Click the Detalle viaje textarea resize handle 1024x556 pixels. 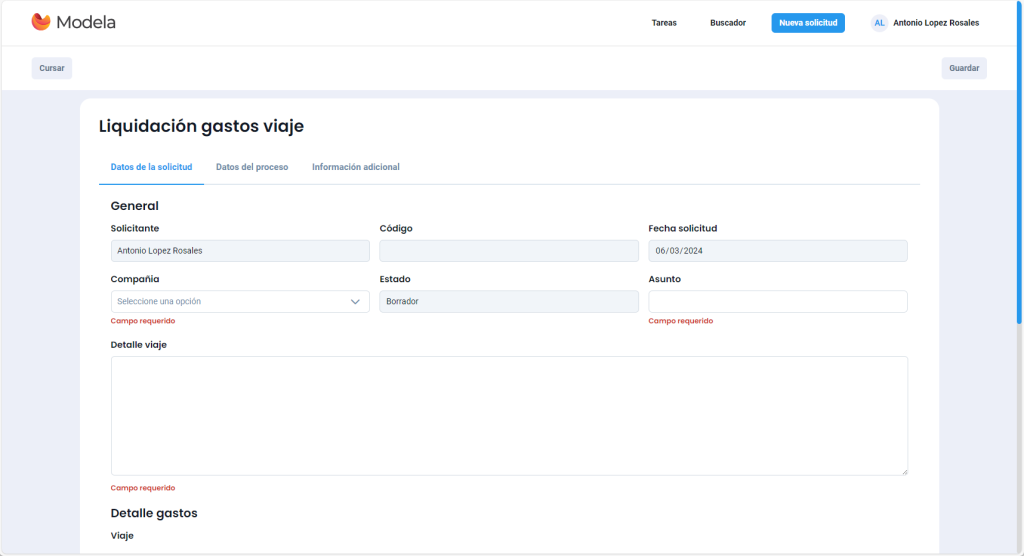(903, 470)
